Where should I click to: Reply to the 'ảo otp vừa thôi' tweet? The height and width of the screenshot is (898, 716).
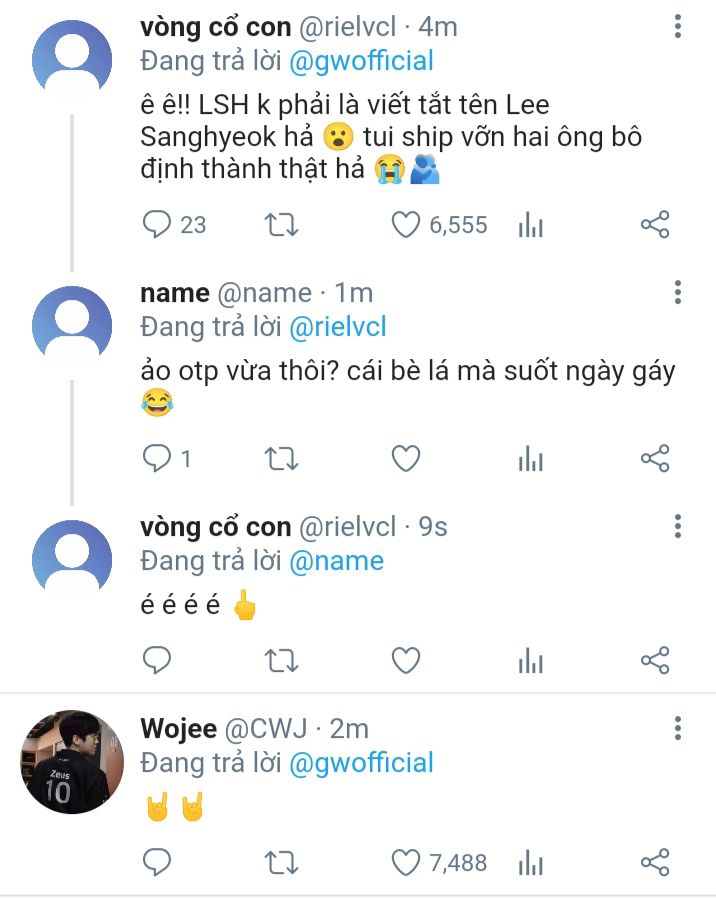157,458
